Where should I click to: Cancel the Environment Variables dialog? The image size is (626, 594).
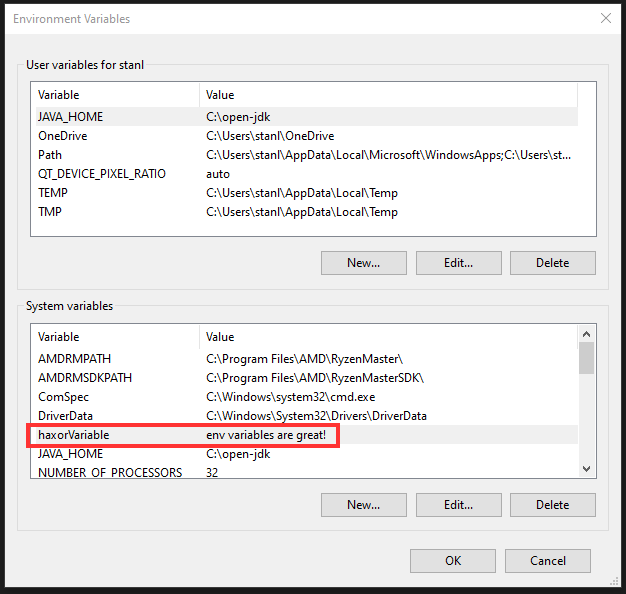[x=547, y=560]
